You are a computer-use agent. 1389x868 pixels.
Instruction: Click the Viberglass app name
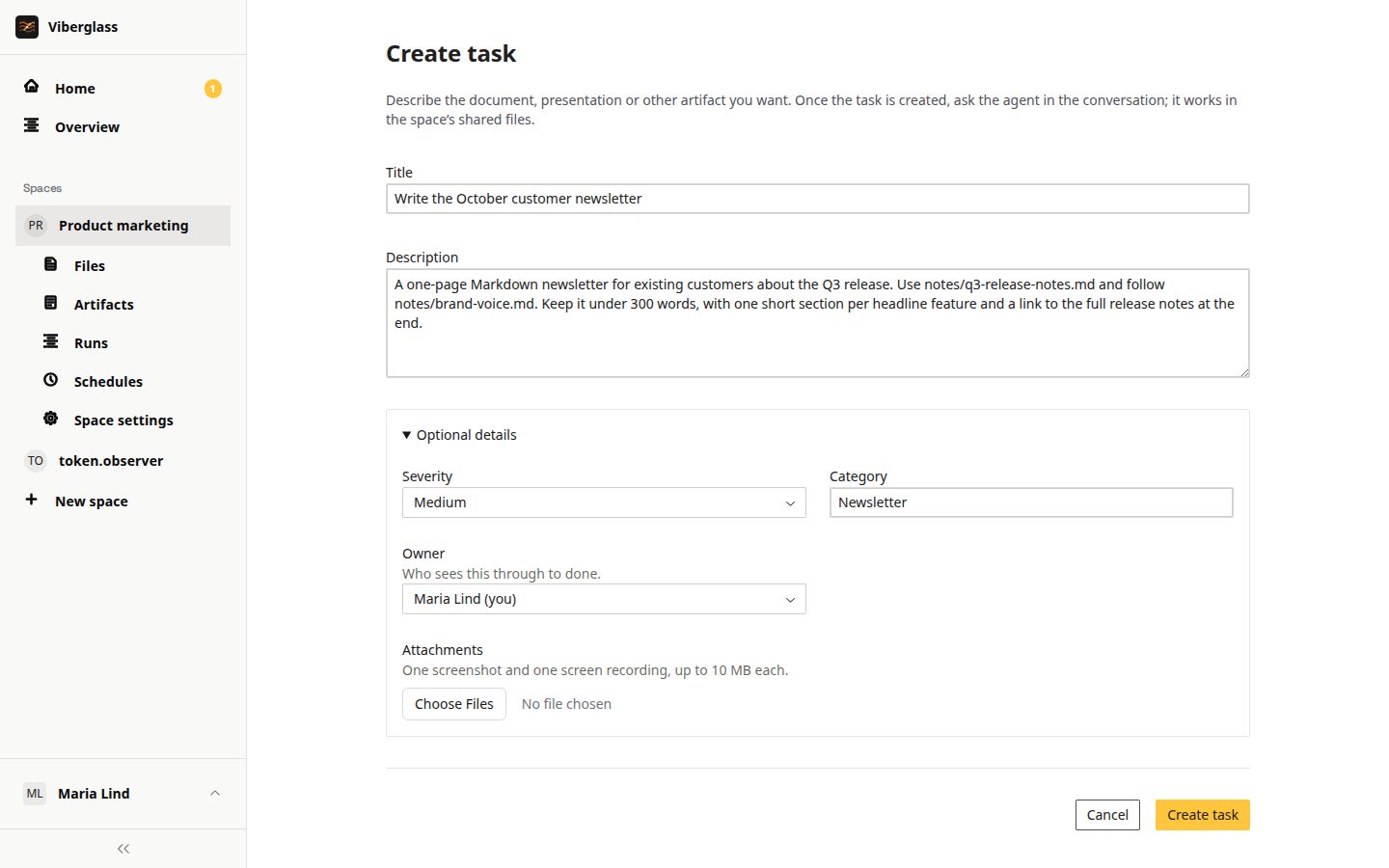83,27
